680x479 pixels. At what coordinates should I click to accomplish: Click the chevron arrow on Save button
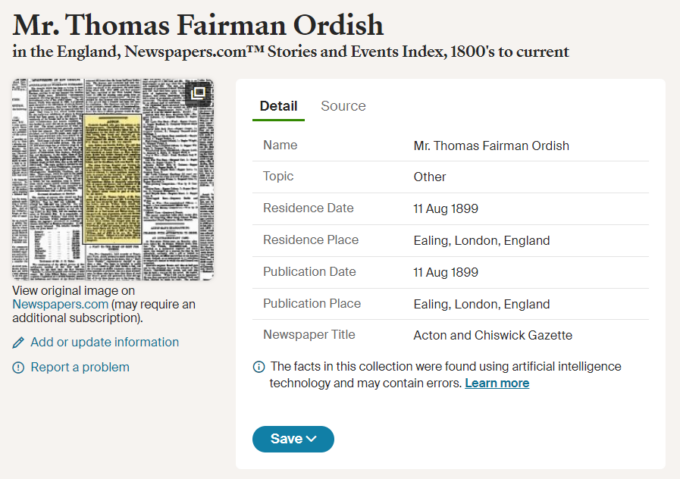pos(311,439)
